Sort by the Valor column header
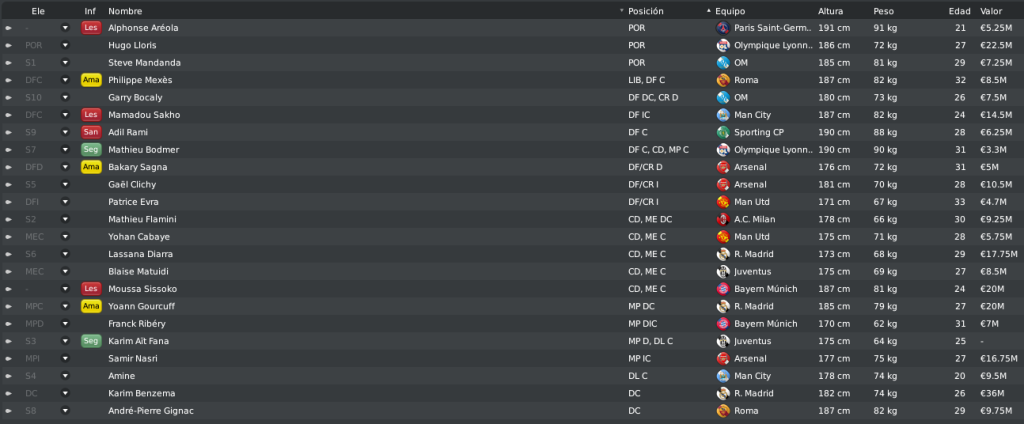This screenshot has height=424, width=1024. click(991, 11)
